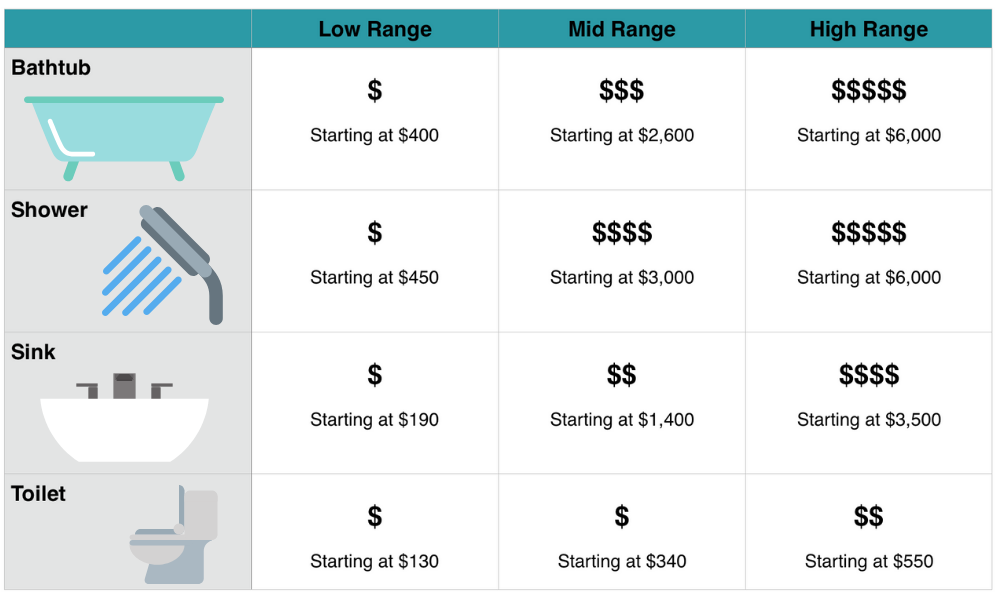Screen dimensions: 1000x600
Task: Click 'Starting at $550' toilet price
Action: 869,561
